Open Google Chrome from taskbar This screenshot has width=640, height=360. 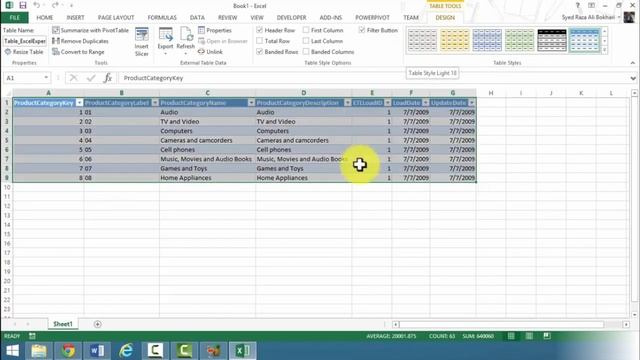point(68,351)
